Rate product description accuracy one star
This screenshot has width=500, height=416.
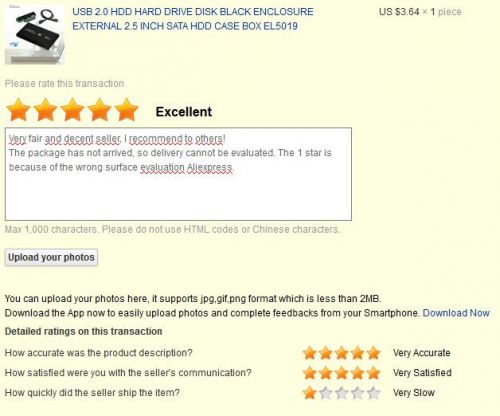point(310,353)
